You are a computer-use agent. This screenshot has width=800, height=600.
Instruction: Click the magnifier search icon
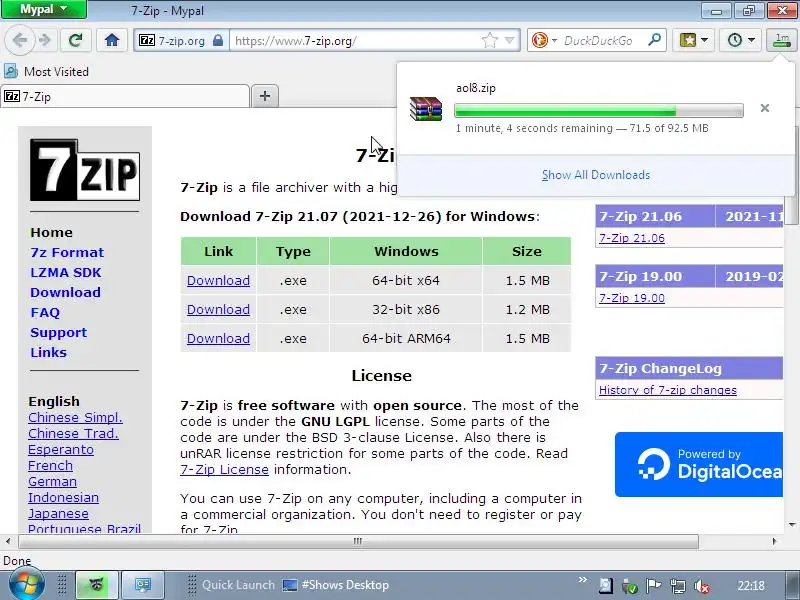654,40
